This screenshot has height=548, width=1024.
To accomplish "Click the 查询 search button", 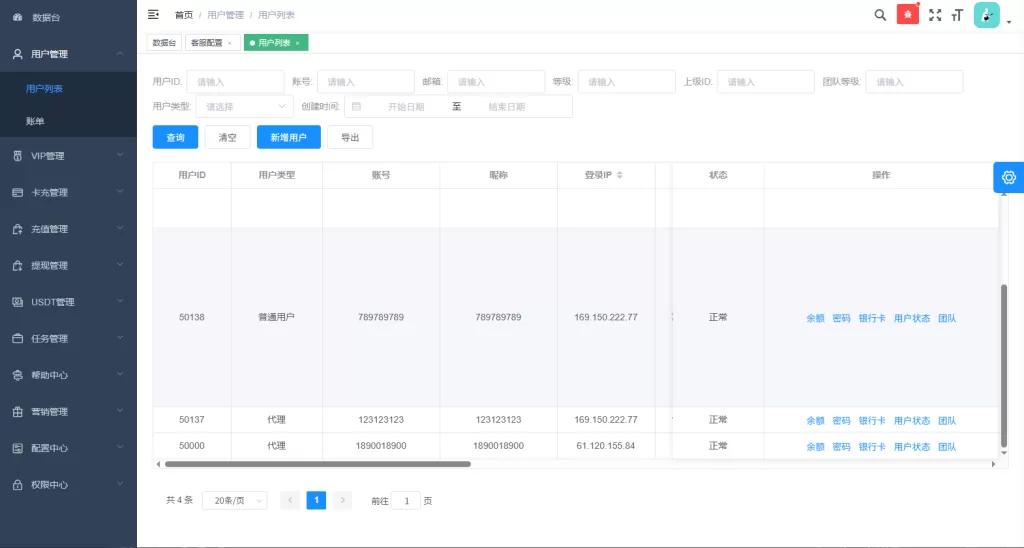I will tap(175, 137).
